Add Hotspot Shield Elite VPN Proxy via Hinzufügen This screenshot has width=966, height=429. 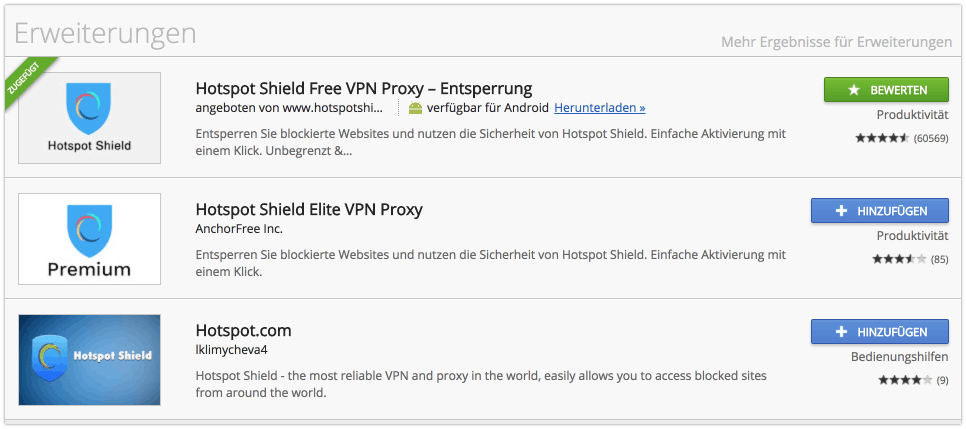click(880, 211)
